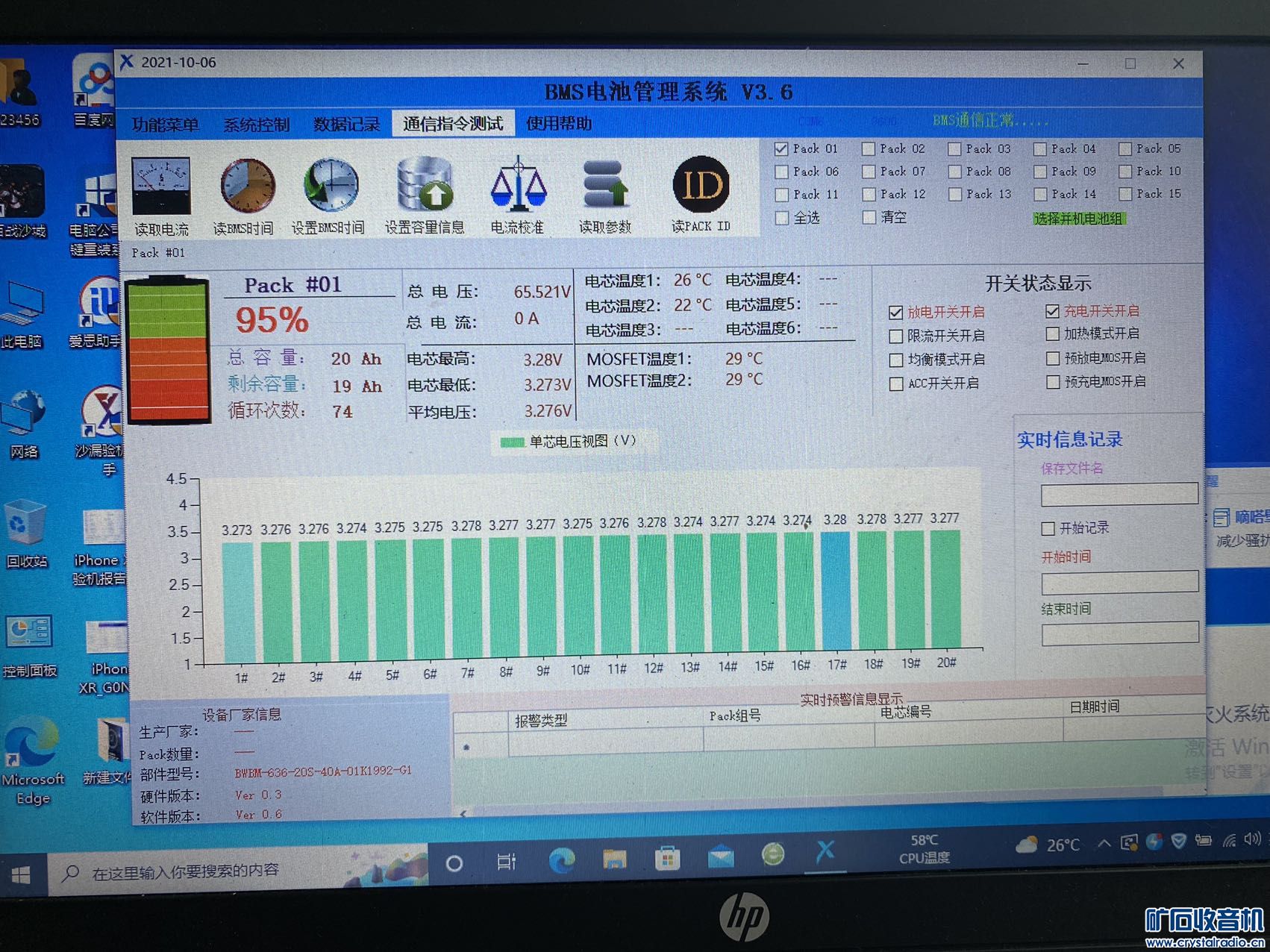Click the 读取参数 server icon
This screenshot has width=1270, height=952.
[605, 184]
